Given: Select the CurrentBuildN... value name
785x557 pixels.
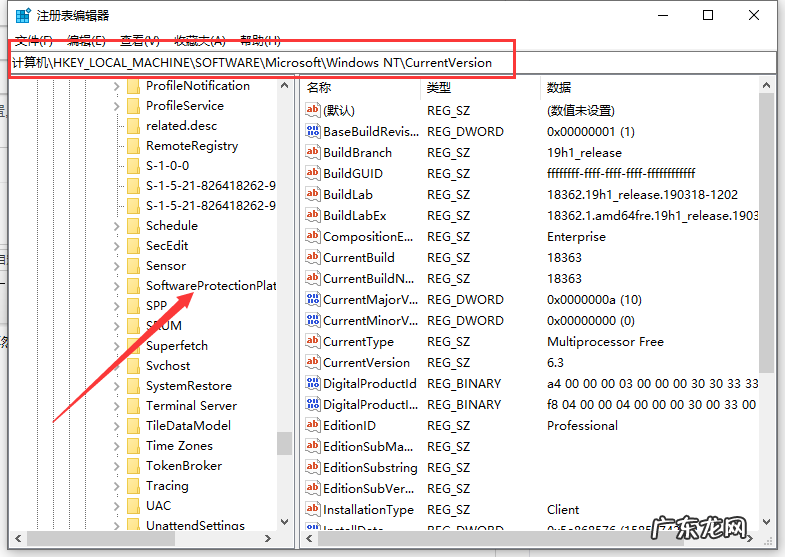Looking at the screenshot, I should pyautogui.click(x=368, y=279).
